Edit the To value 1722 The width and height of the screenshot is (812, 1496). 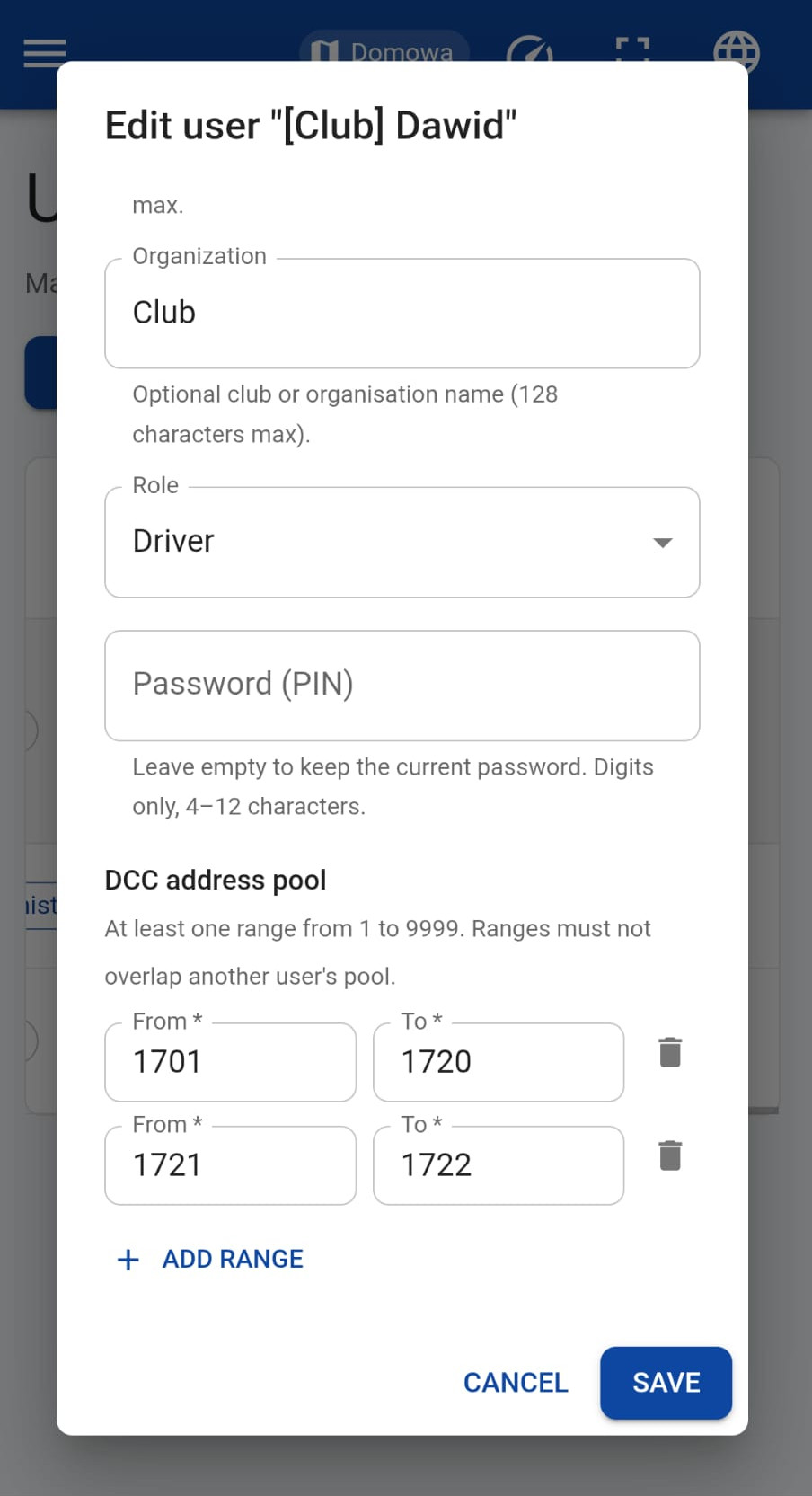[x=499, y=1165]
